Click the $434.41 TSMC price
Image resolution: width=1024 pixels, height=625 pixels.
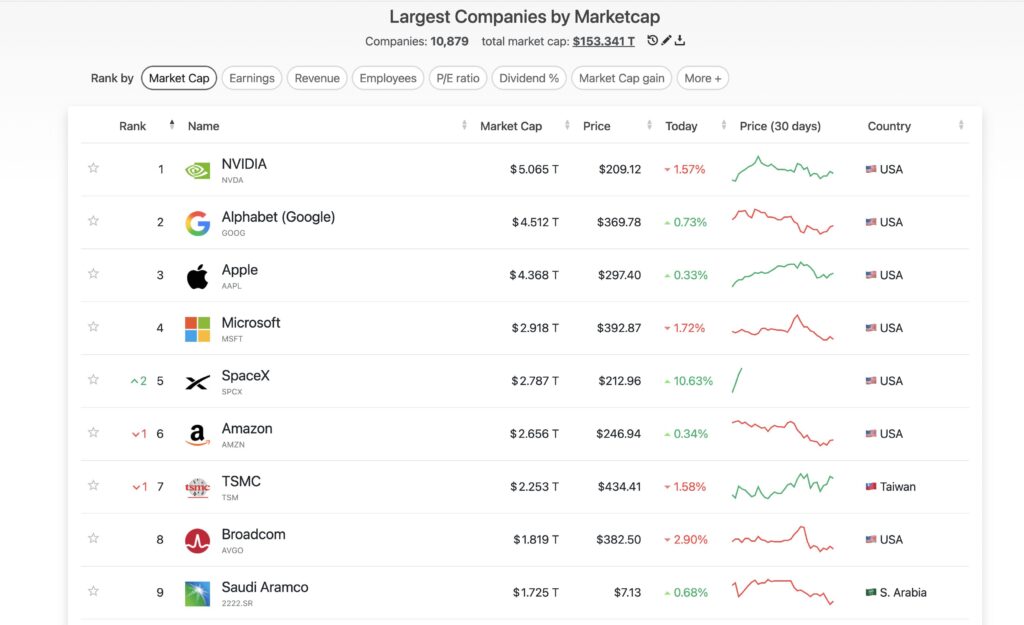click(619, 487)
